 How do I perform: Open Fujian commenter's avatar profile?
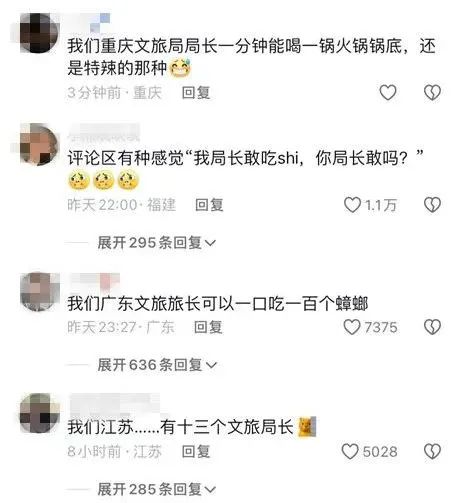pyautogui.click(x=39, y=144)
